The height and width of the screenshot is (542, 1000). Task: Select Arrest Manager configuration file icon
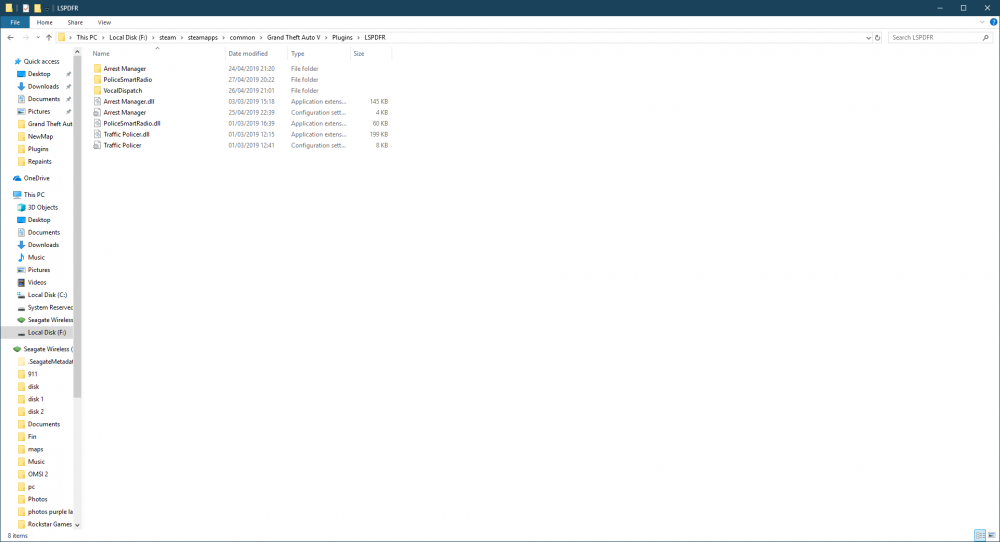[98, 112]
